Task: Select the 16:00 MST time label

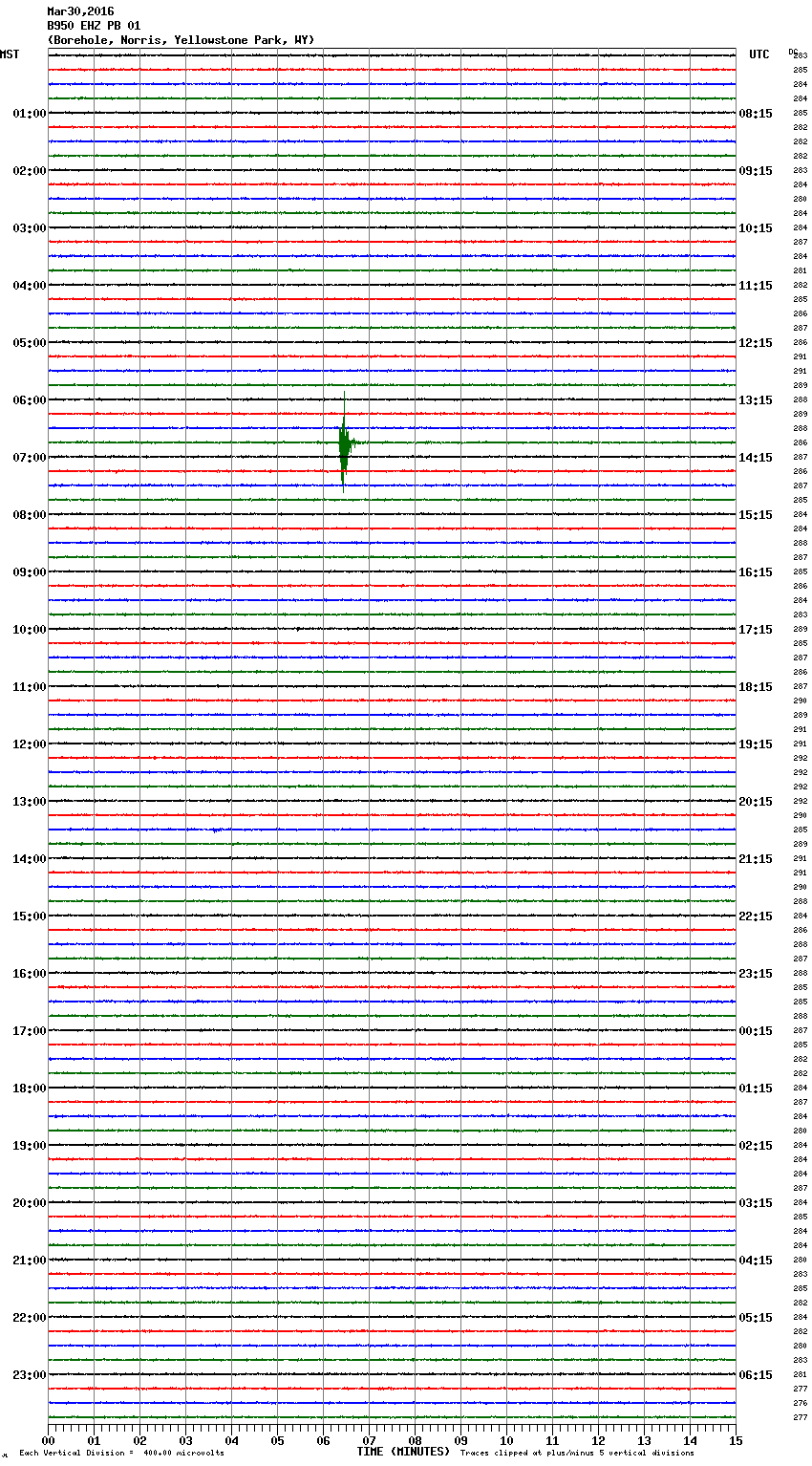Action: pos(29,974)
